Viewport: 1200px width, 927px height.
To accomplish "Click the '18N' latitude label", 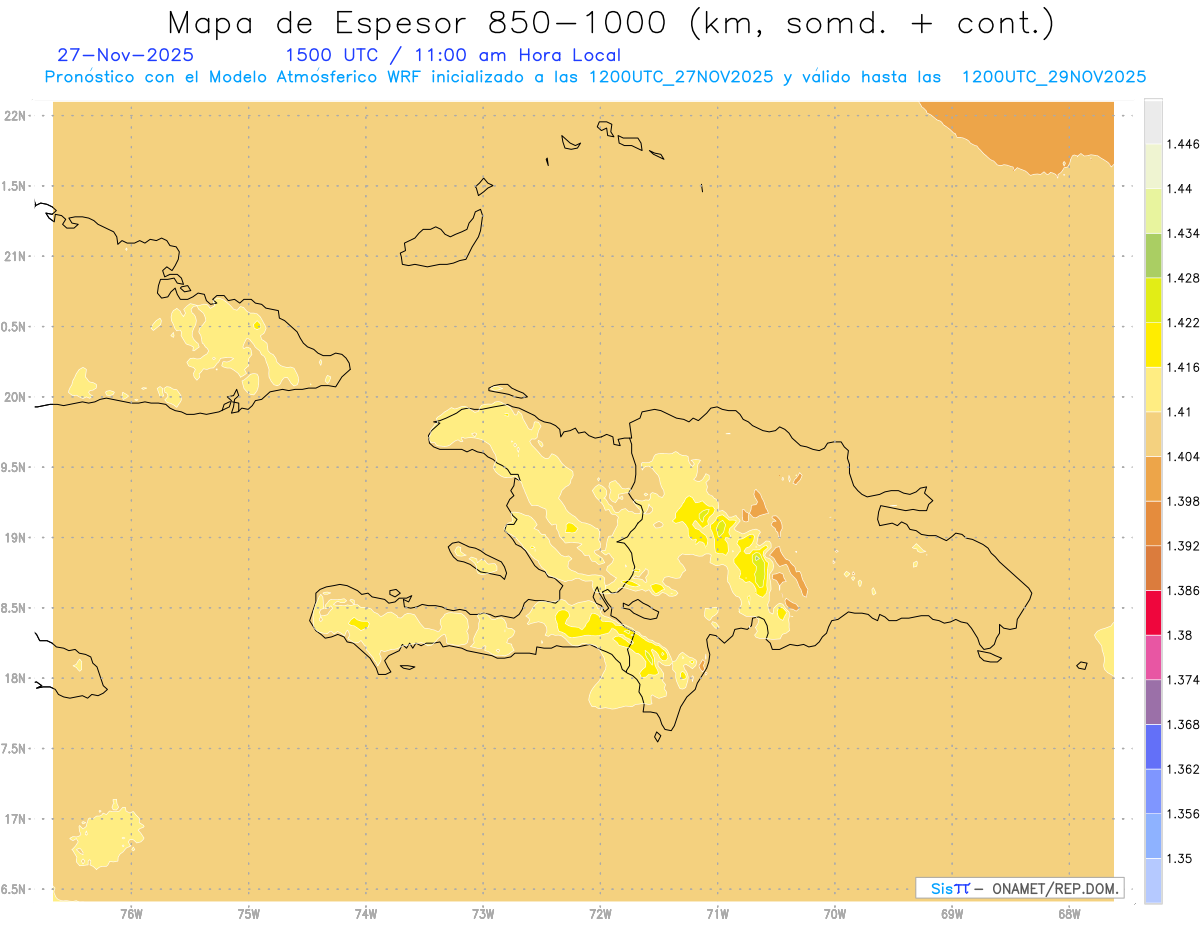I will click(x=16, y=678).
